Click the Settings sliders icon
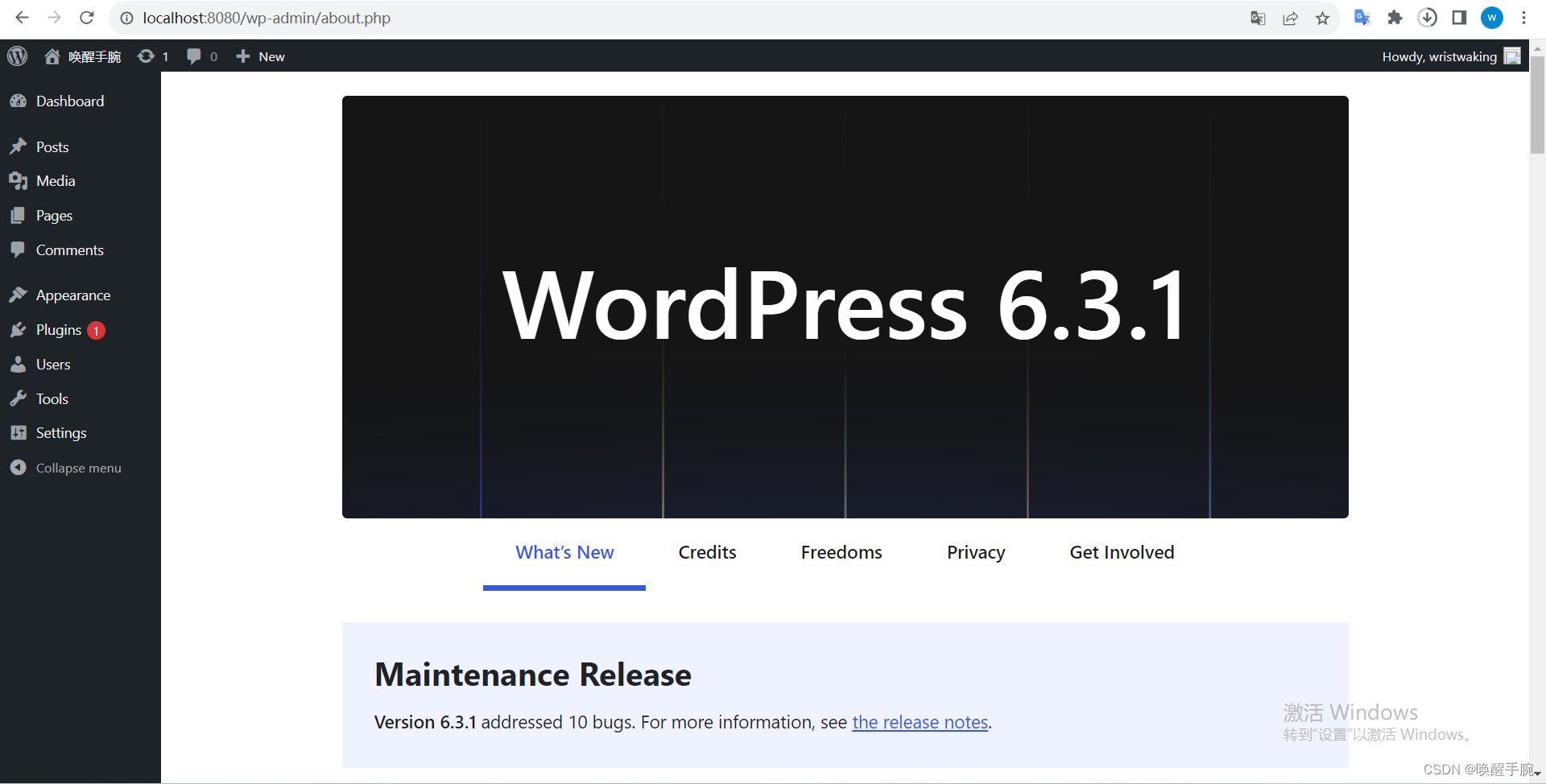 coord(18,433)
